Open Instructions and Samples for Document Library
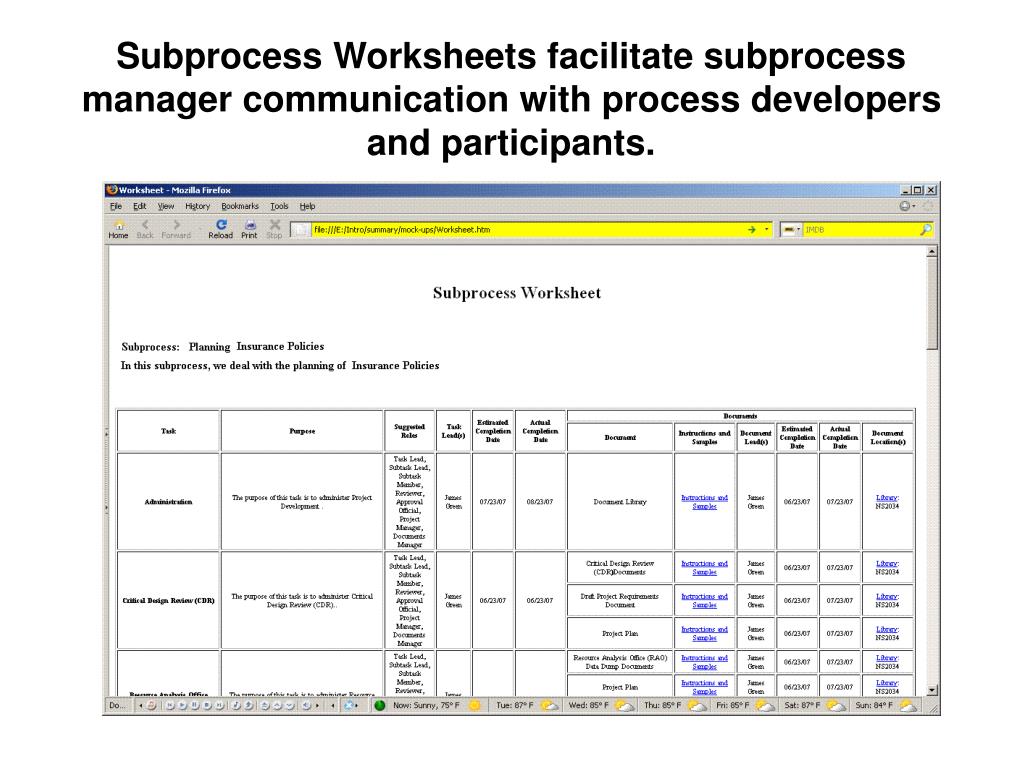Image resolution: width=1023 pixels, height=767 pixels. pos(704,502)
